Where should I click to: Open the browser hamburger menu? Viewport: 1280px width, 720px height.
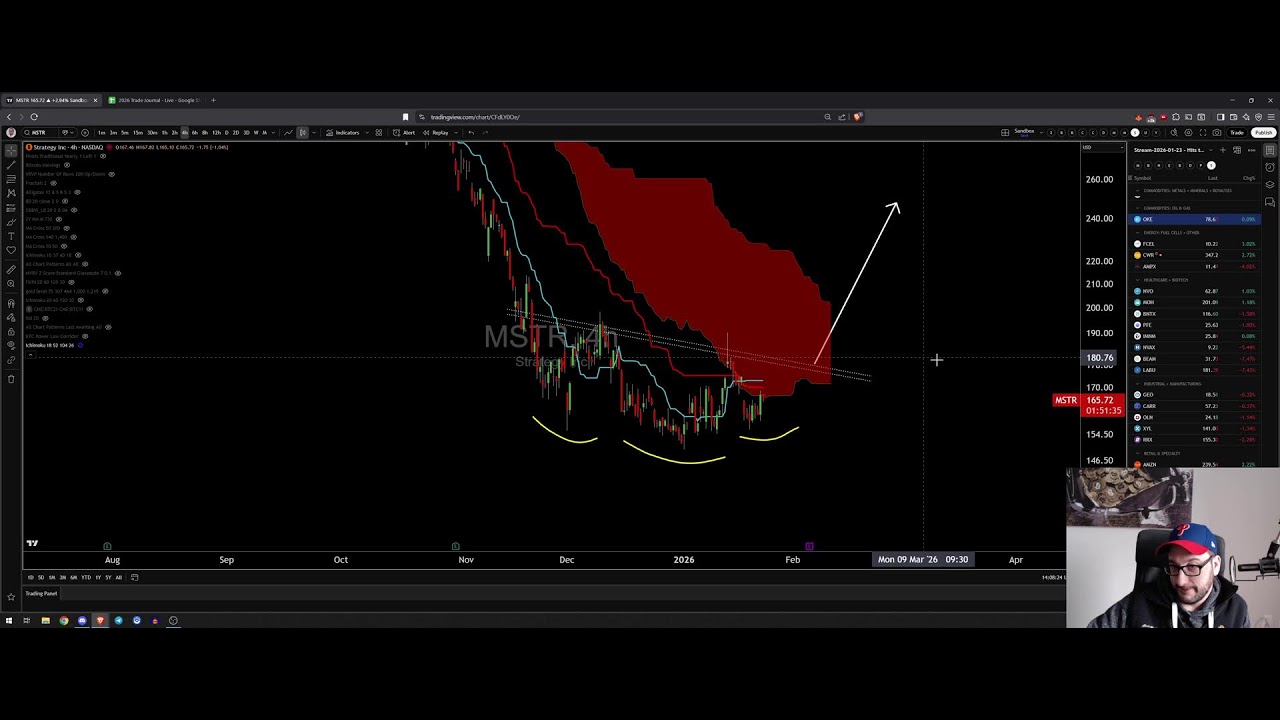(x=1271, y=117)
